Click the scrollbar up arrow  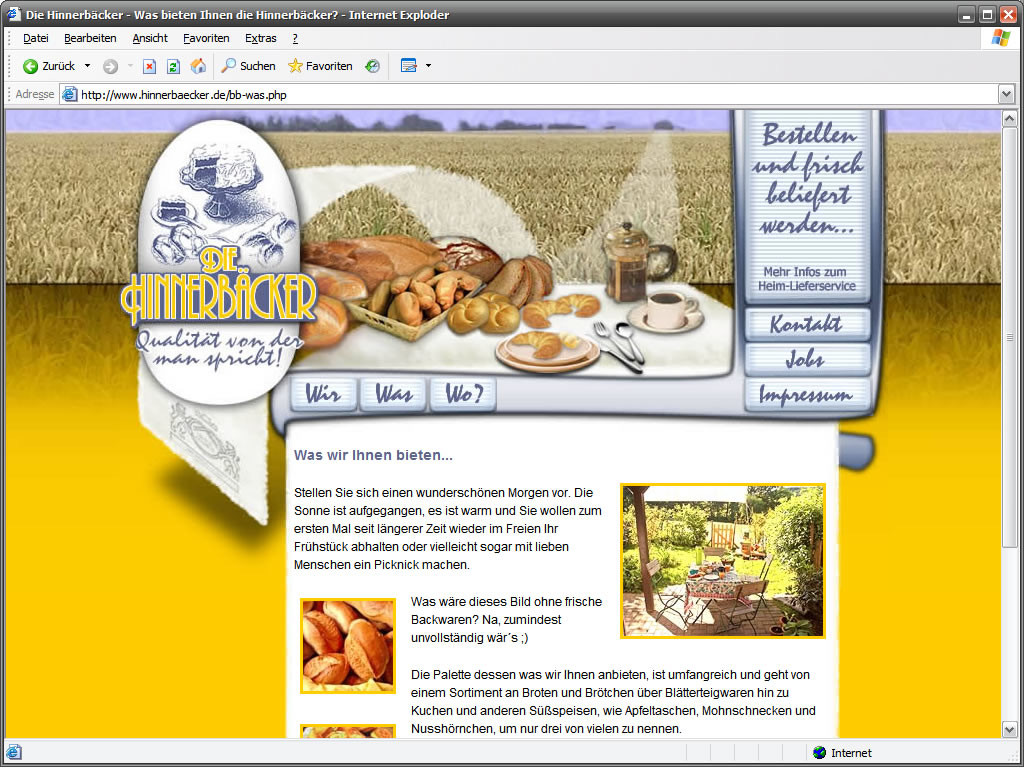pyautogui.click(x=1010, y=119)
